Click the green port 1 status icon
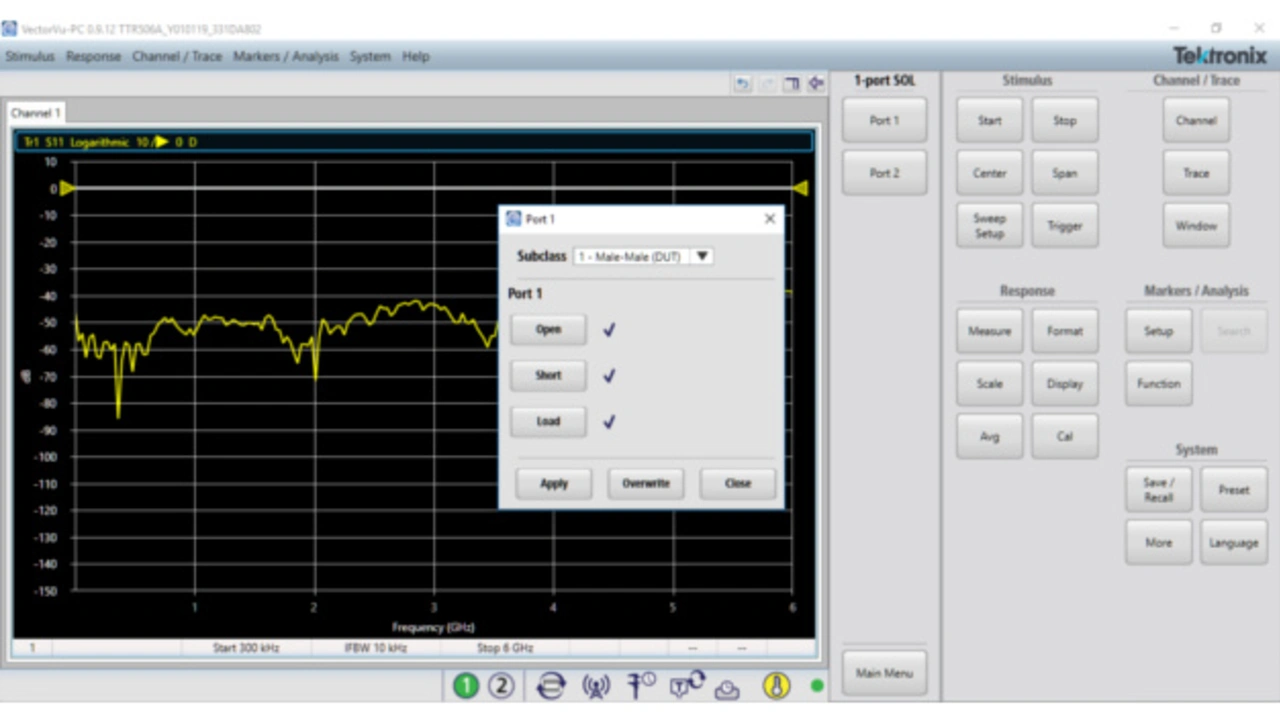The image size is (1280, 721). (466, 686)
